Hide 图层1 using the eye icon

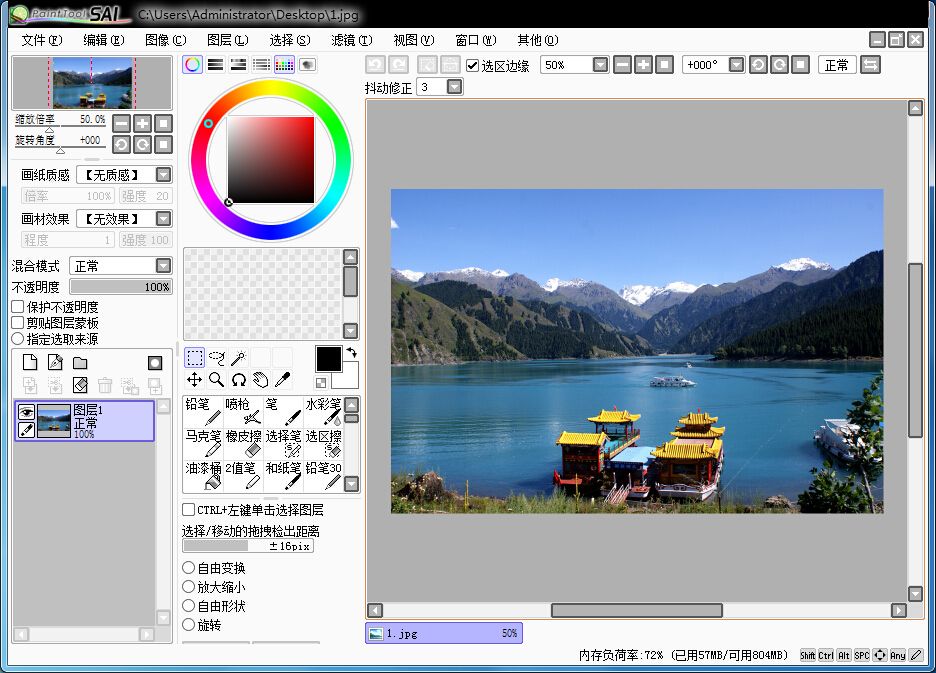26,412
